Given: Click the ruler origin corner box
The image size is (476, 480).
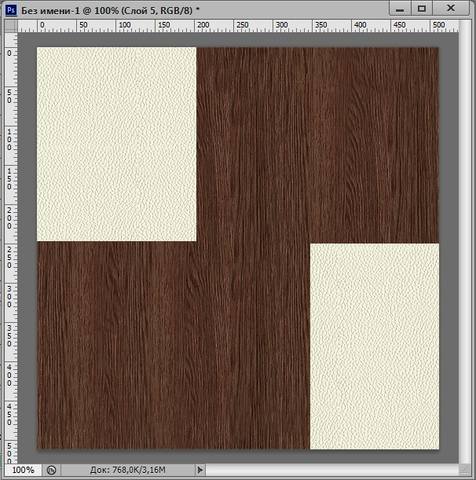Looking at the screenshot, I should (11, 26).
